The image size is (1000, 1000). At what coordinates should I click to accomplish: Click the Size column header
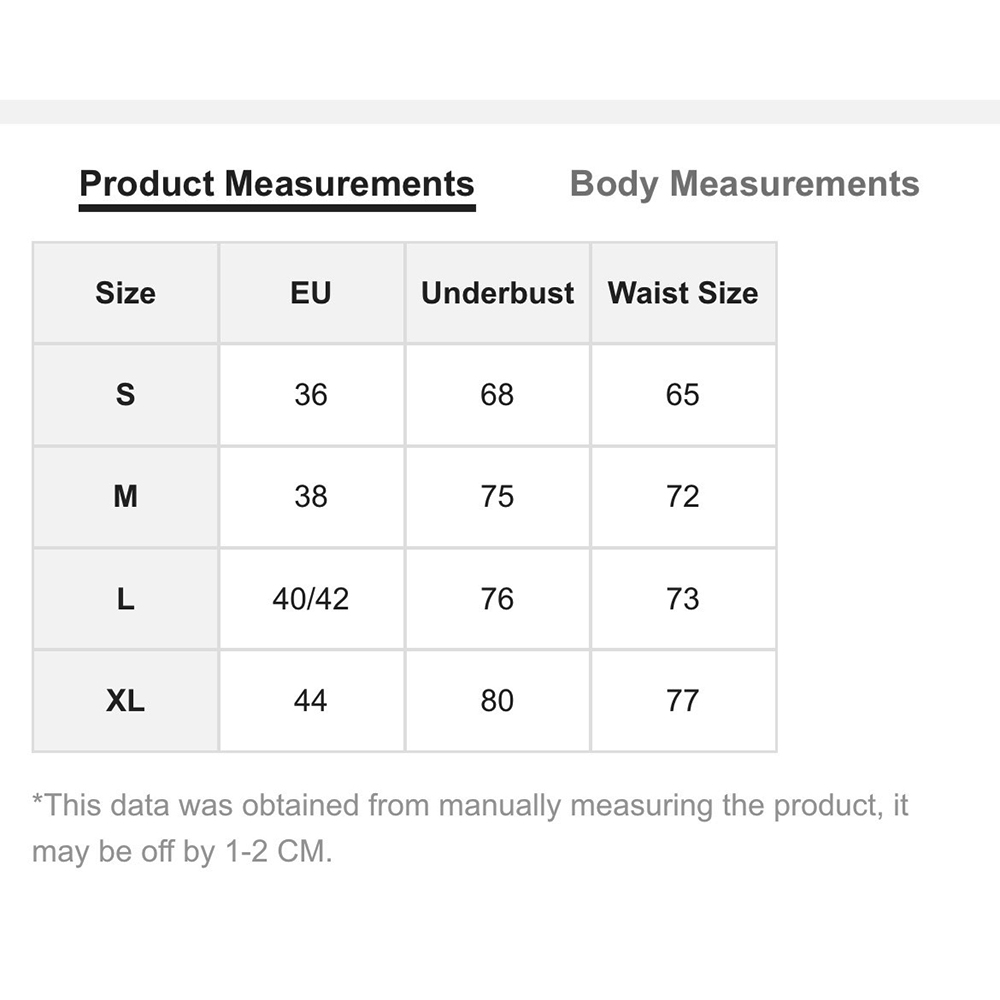126,293
